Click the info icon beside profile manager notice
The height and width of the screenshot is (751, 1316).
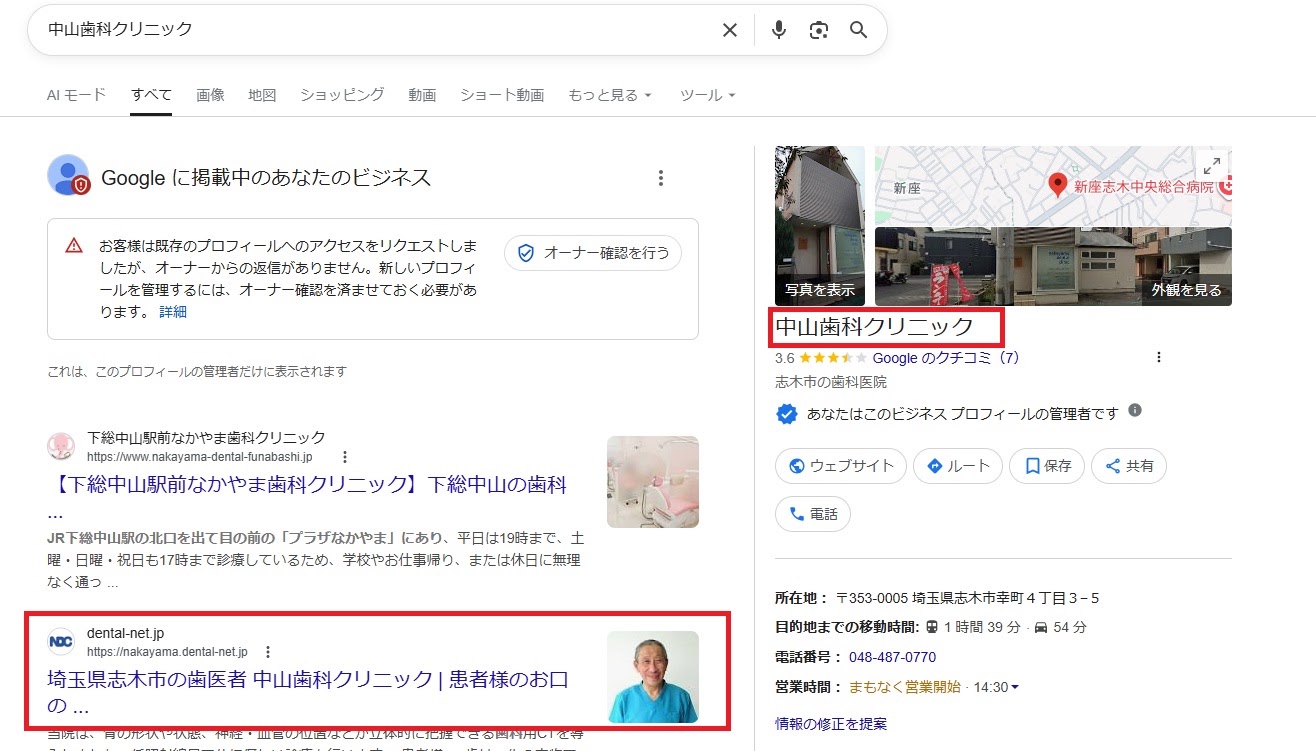pyautogui.click(x=1135, y=411)
